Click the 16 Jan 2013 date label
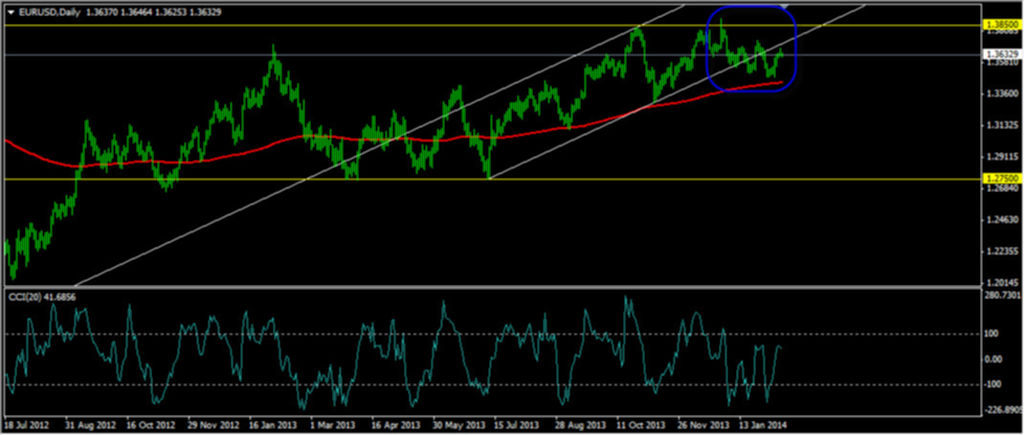Viewport: 1024px width, 435px height. point(273,425)
